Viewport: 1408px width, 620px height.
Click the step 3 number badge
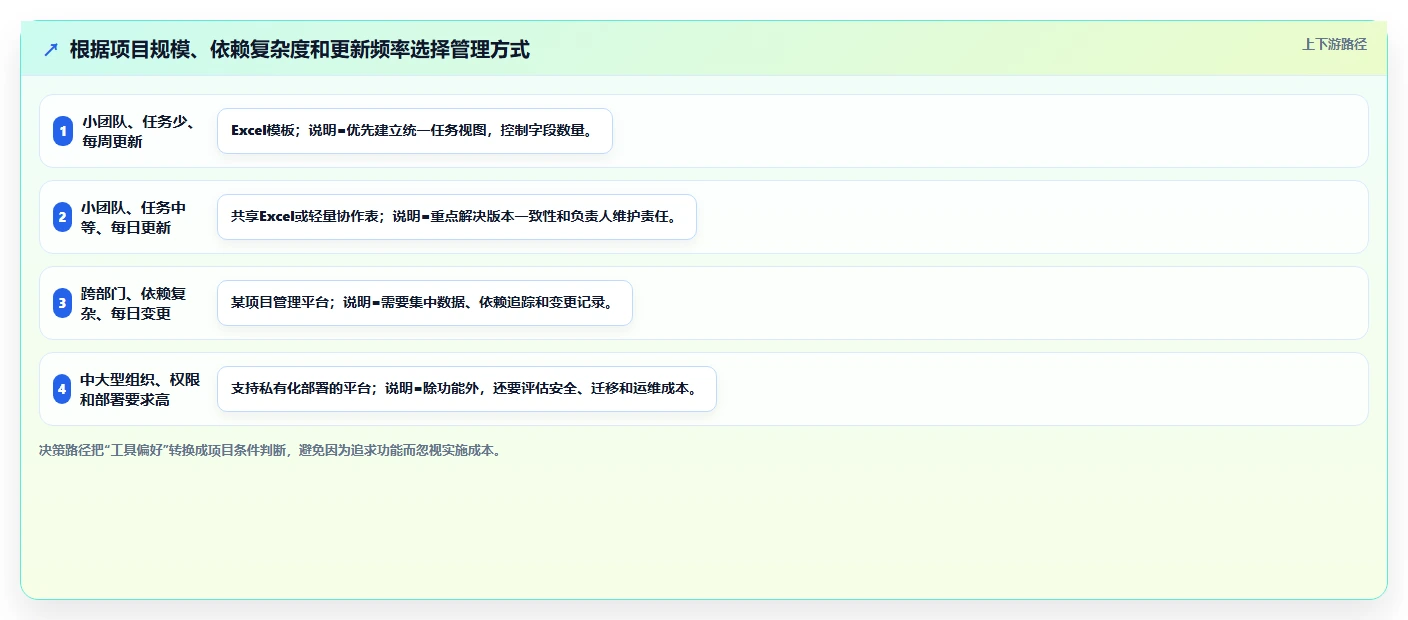[63, 303]
